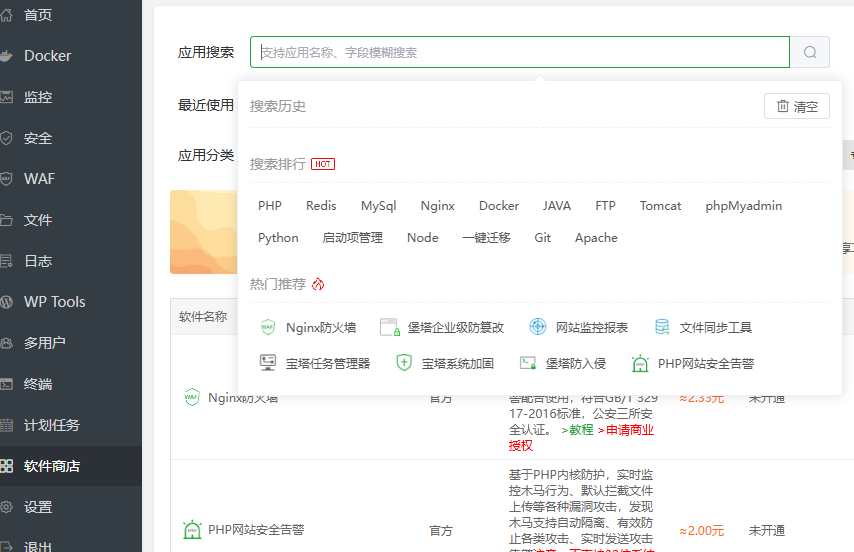Open the 设置 gear icon

point(6,507)
